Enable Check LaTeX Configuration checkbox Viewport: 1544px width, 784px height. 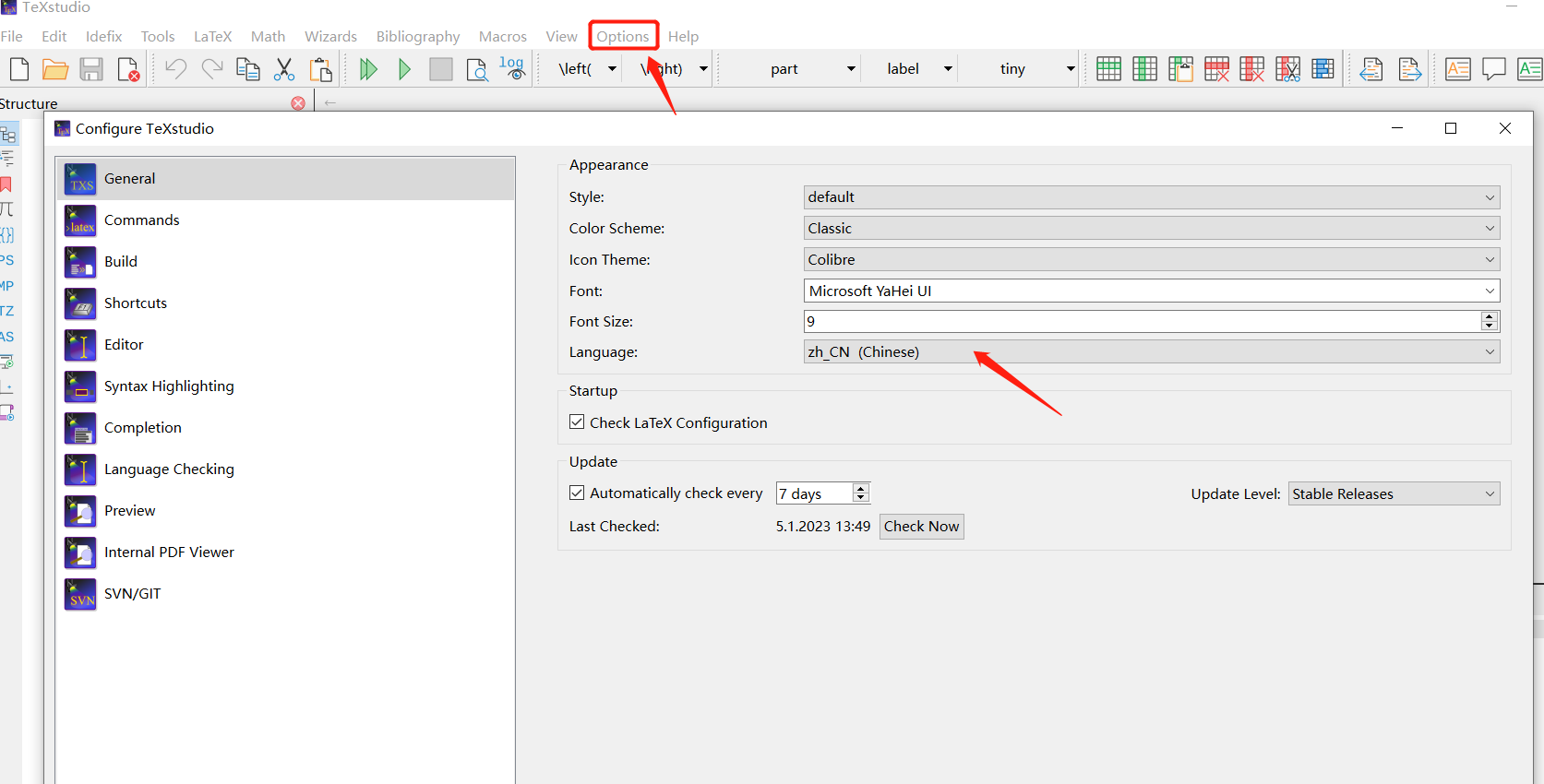pos(577,422)
